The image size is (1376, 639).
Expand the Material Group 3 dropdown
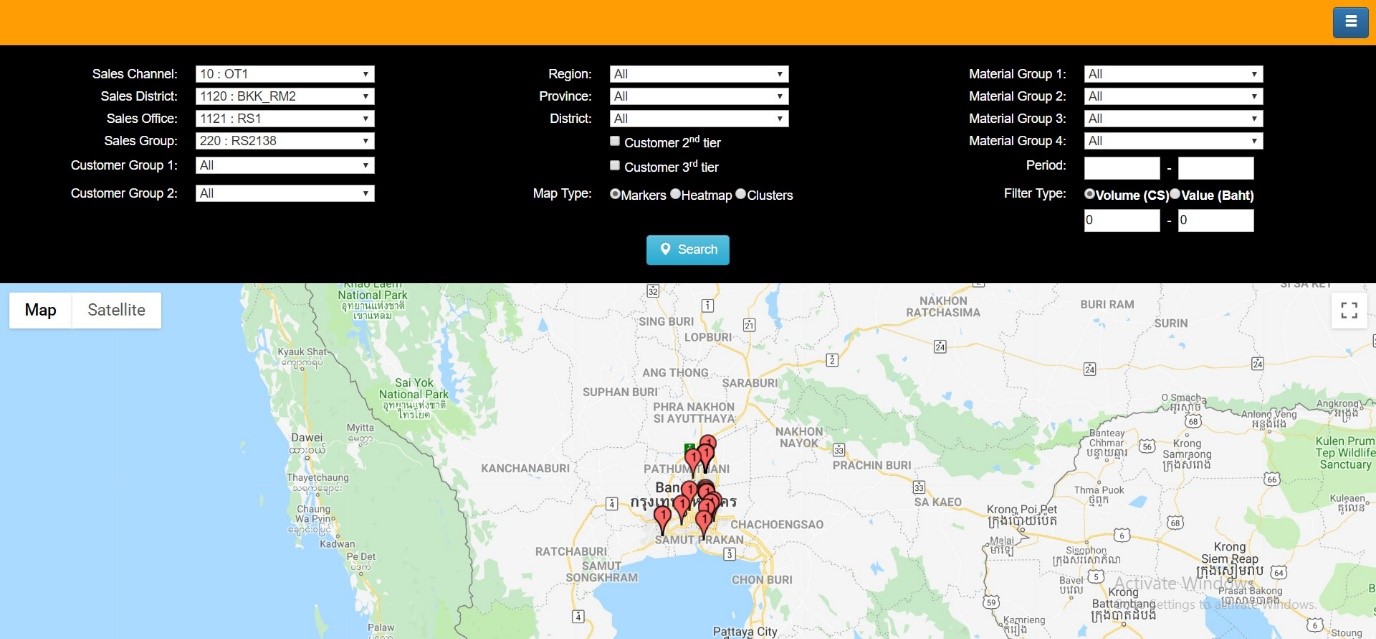pyautogui.click(x=1174, y=118)
